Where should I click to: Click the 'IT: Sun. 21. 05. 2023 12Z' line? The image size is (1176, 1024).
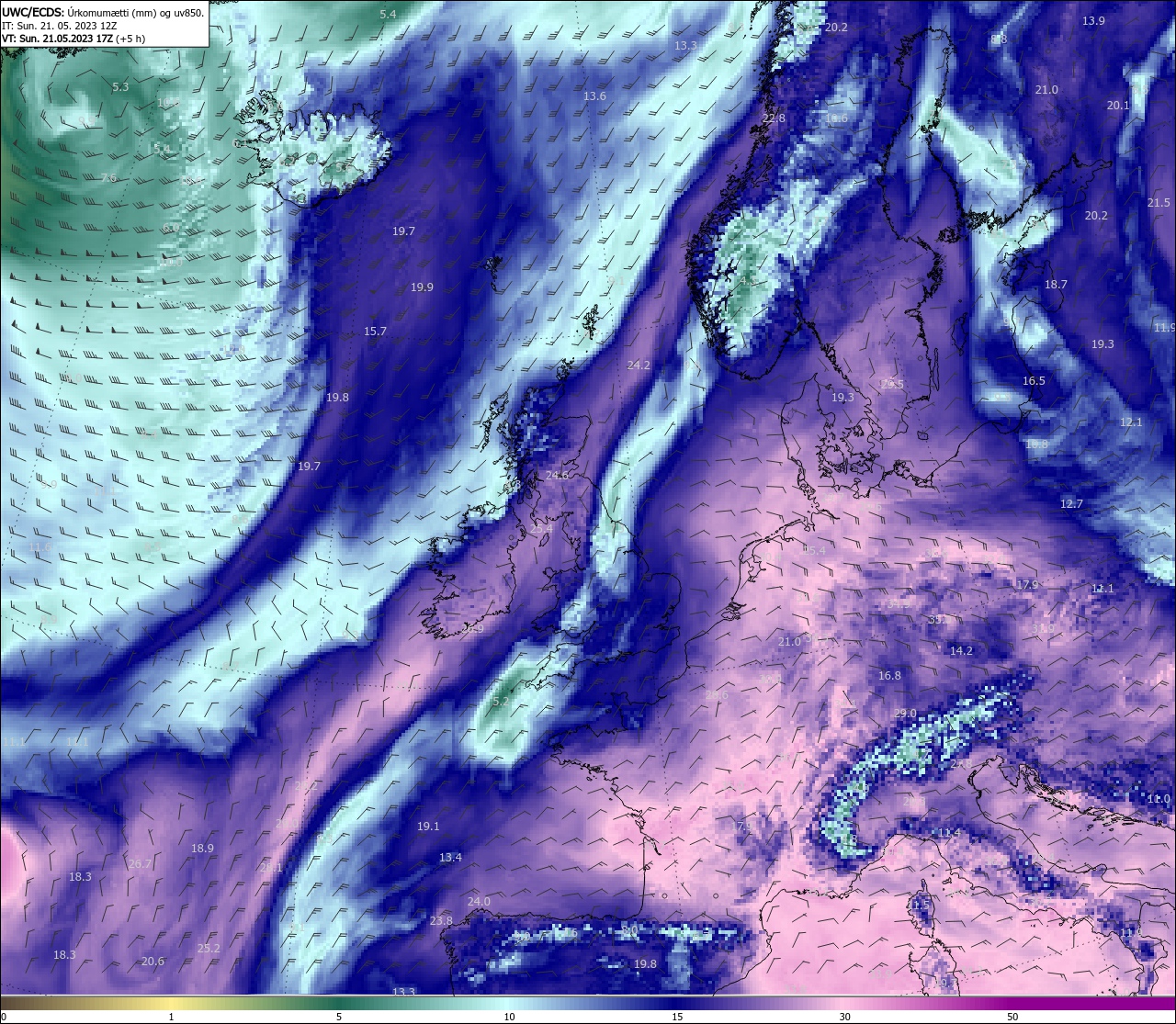(59, 26)
